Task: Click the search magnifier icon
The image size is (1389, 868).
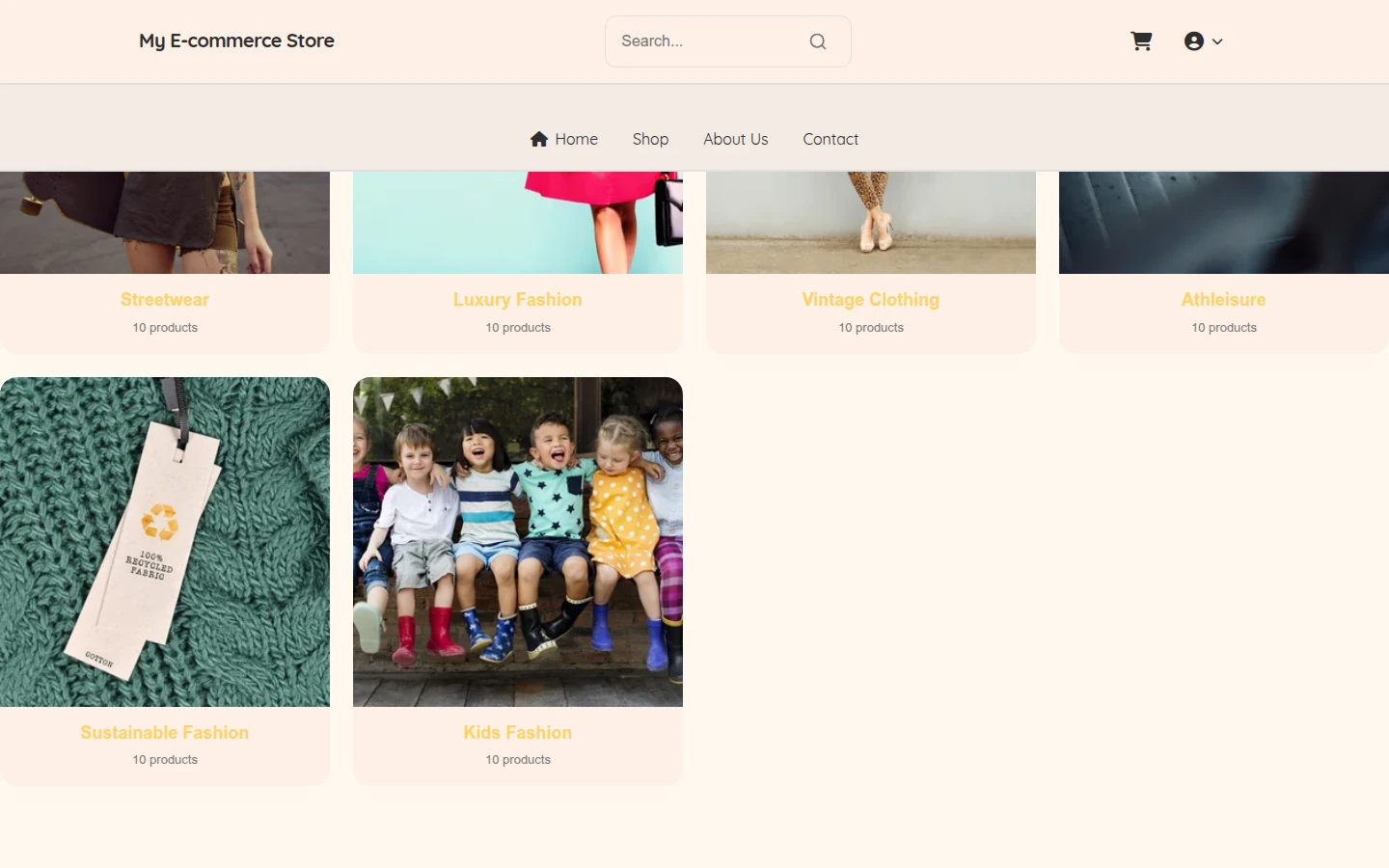Action: pyautogui.click(x=818, y=41)
